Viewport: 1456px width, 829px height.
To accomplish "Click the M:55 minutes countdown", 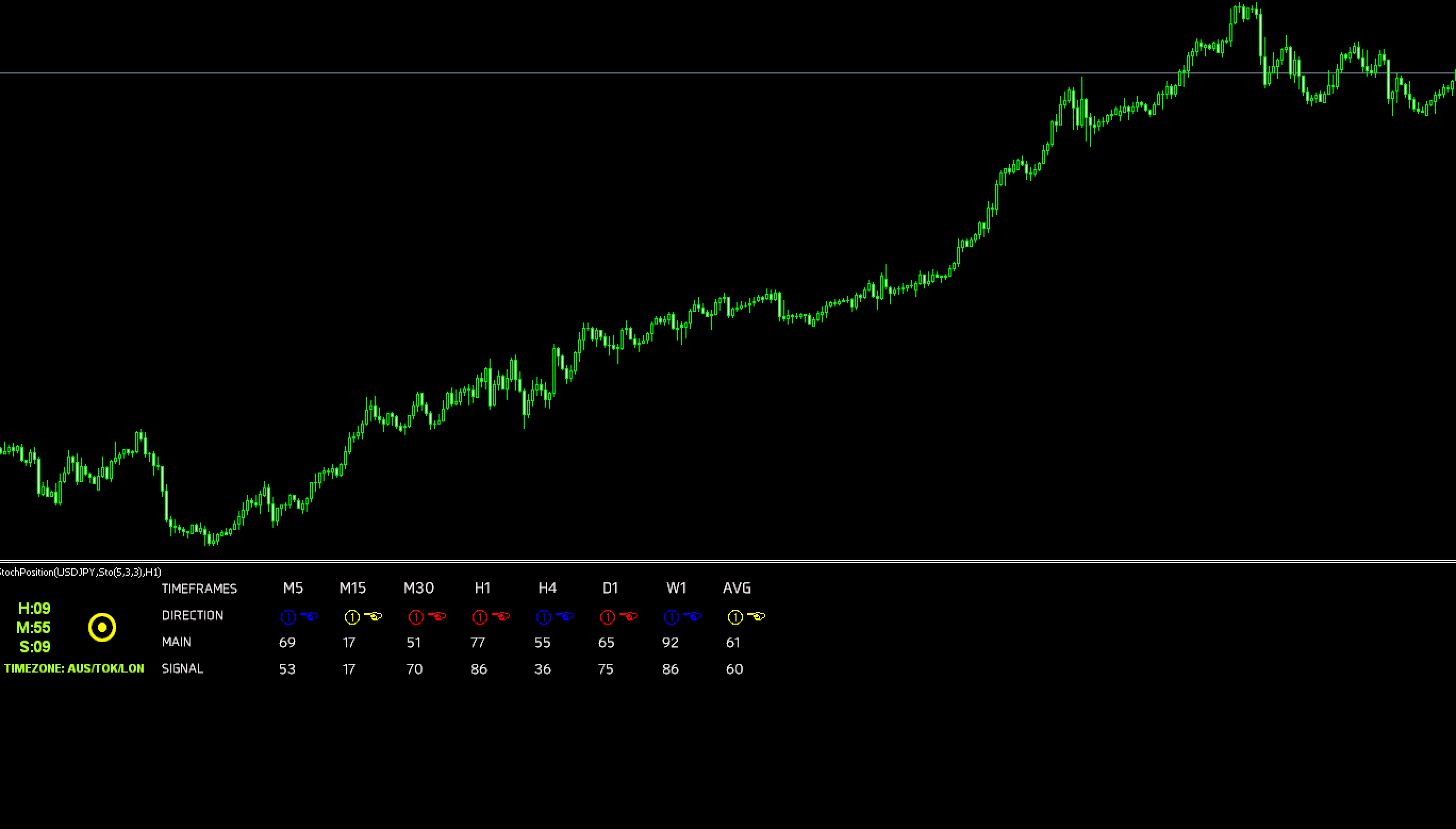I will click(x=34, y=628).
